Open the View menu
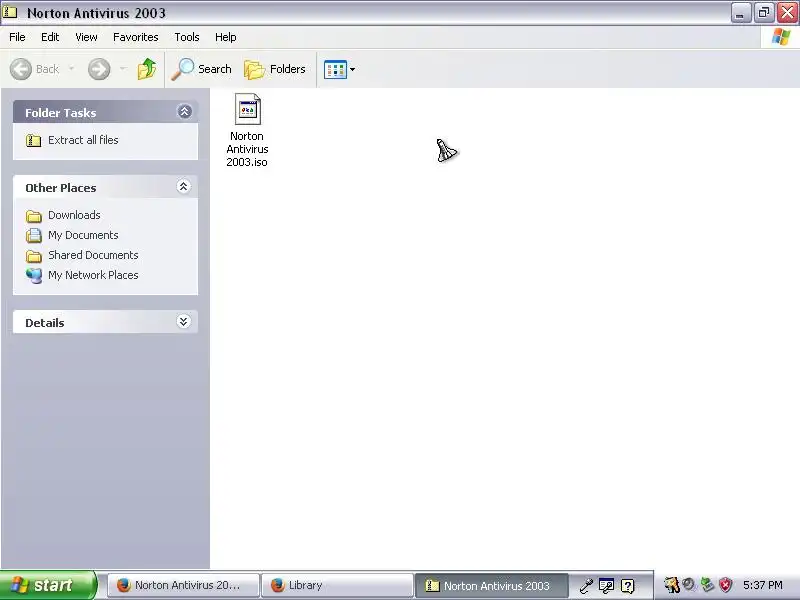The image size is (800, 600). [86, 37]
